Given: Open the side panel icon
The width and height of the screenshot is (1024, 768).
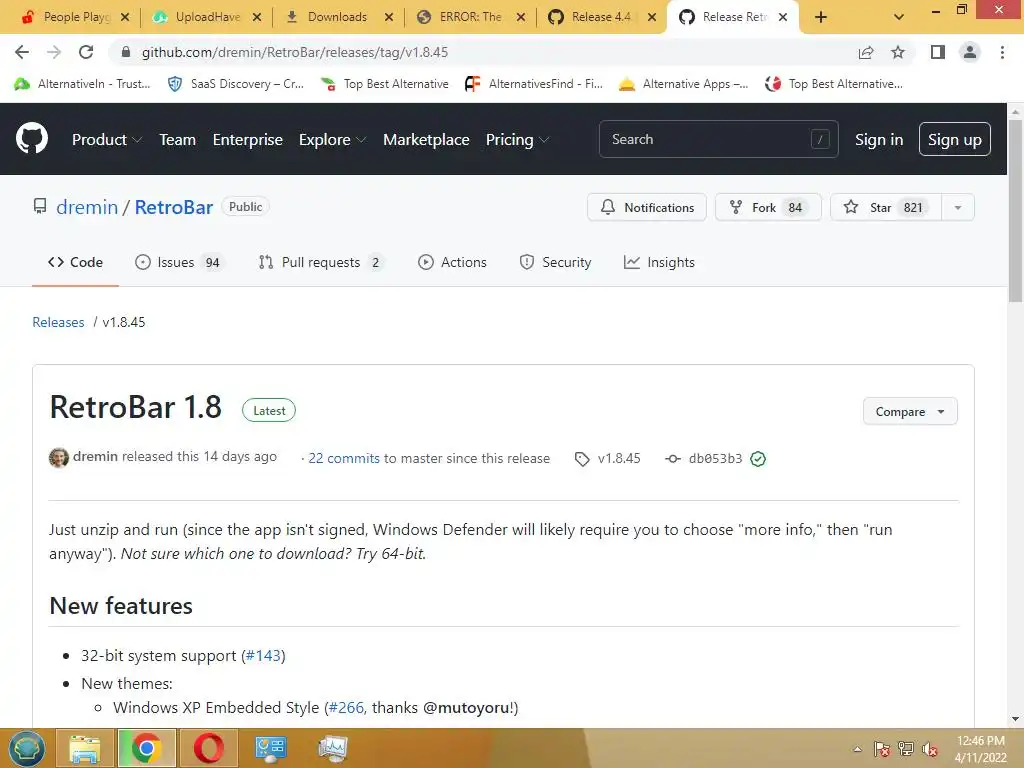Looking at the screenshot, I should click(x=938, y=52).
